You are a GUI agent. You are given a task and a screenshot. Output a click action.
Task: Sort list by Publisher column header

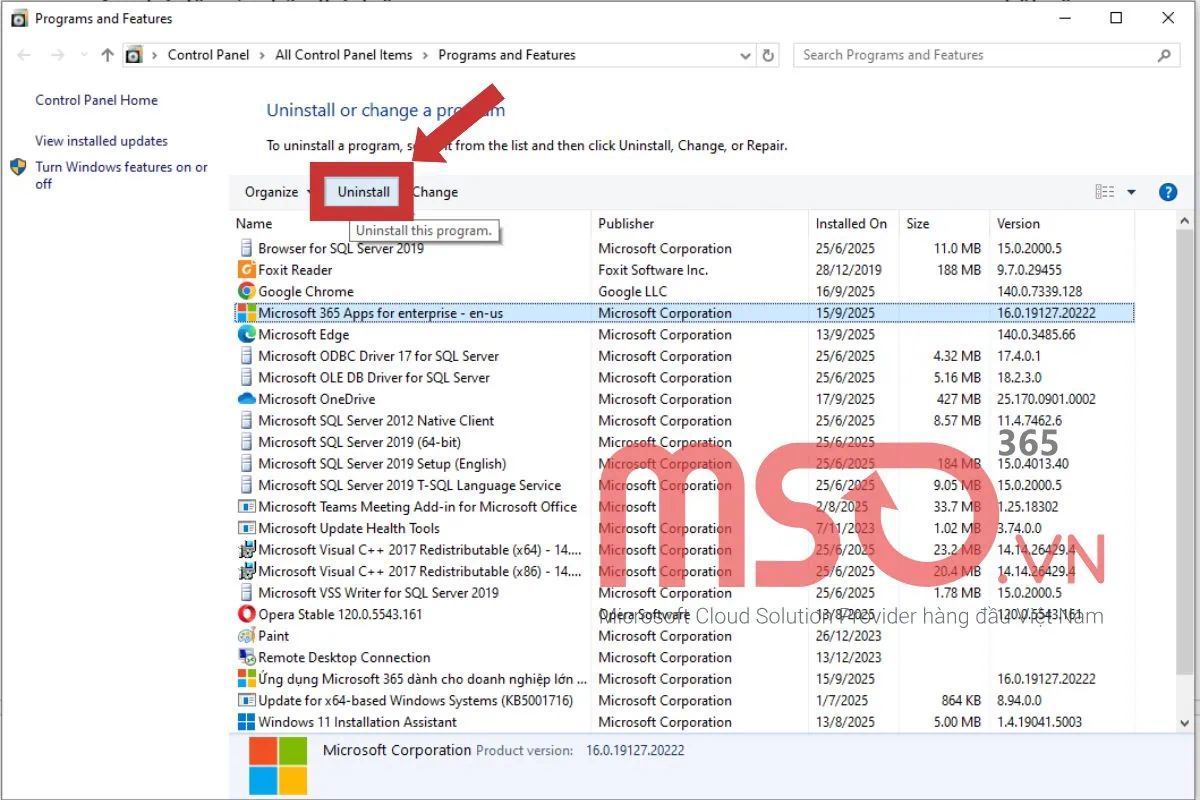[626, 224]
